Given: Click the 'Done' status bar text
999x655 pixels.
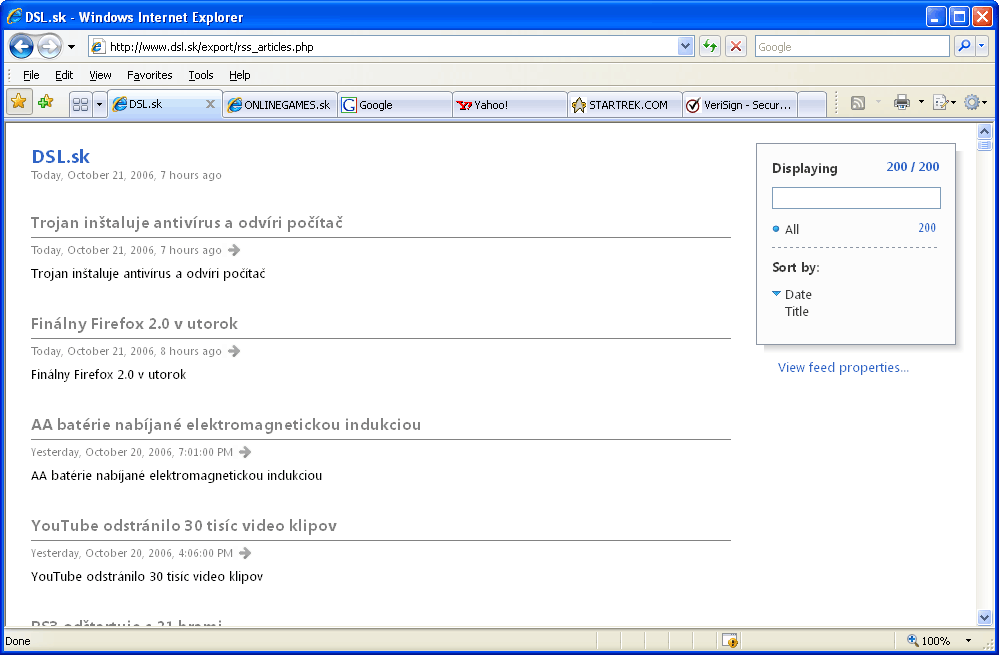Looking at the screenshot, I should pos(18,641).
